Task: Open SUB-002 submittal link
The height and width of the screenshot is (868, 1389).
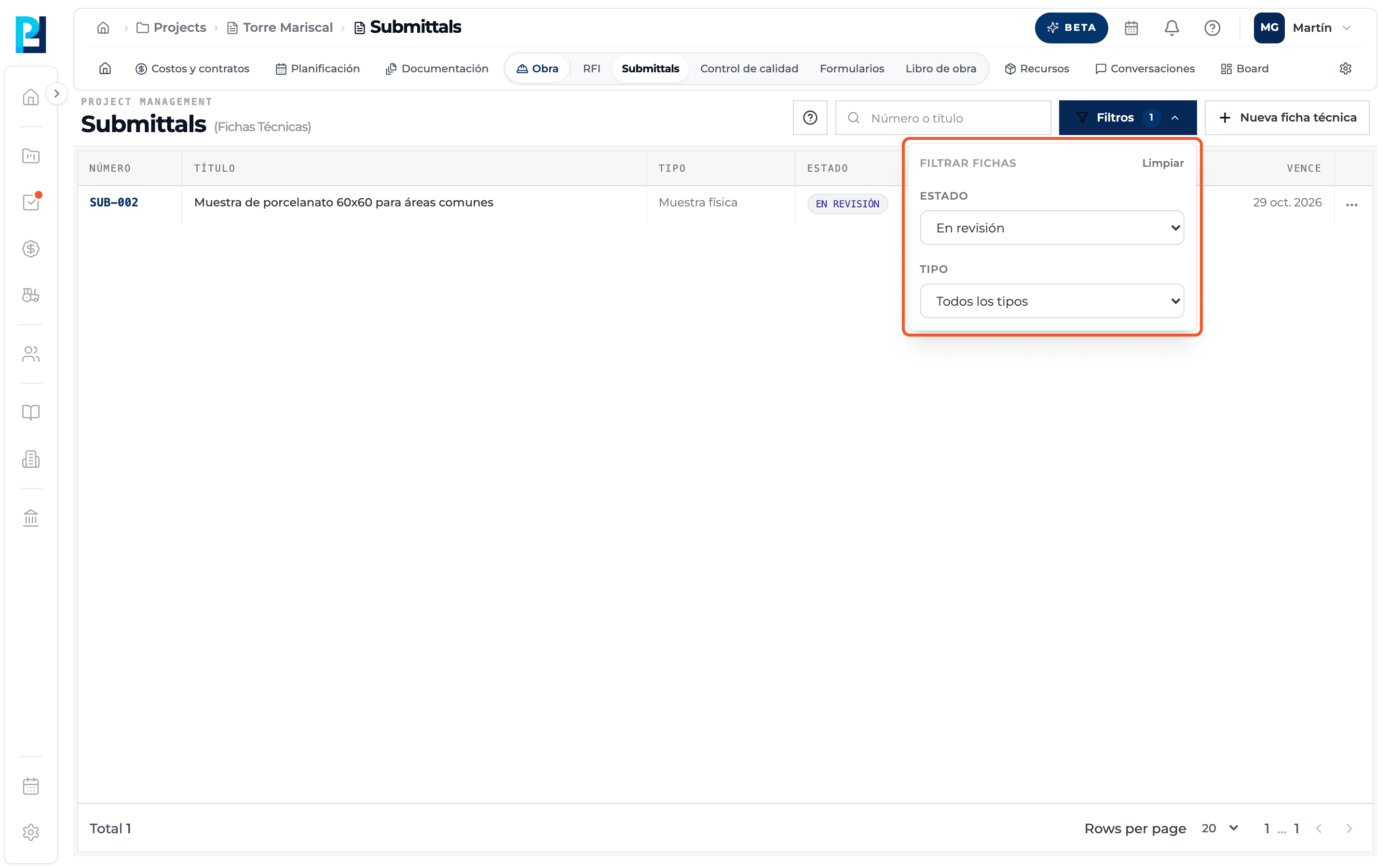Action: (114, 202)
